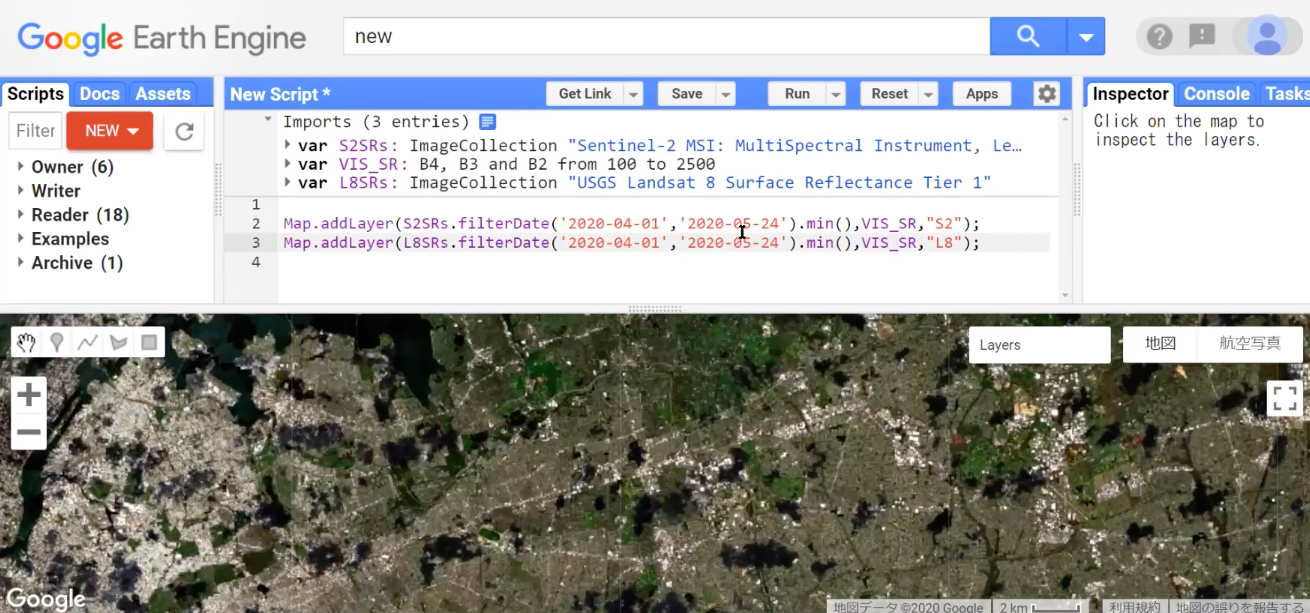The width and height of the screenshot is (1310, 613).
Task: Select the draw line tool
Action: [x=88, y=343]
